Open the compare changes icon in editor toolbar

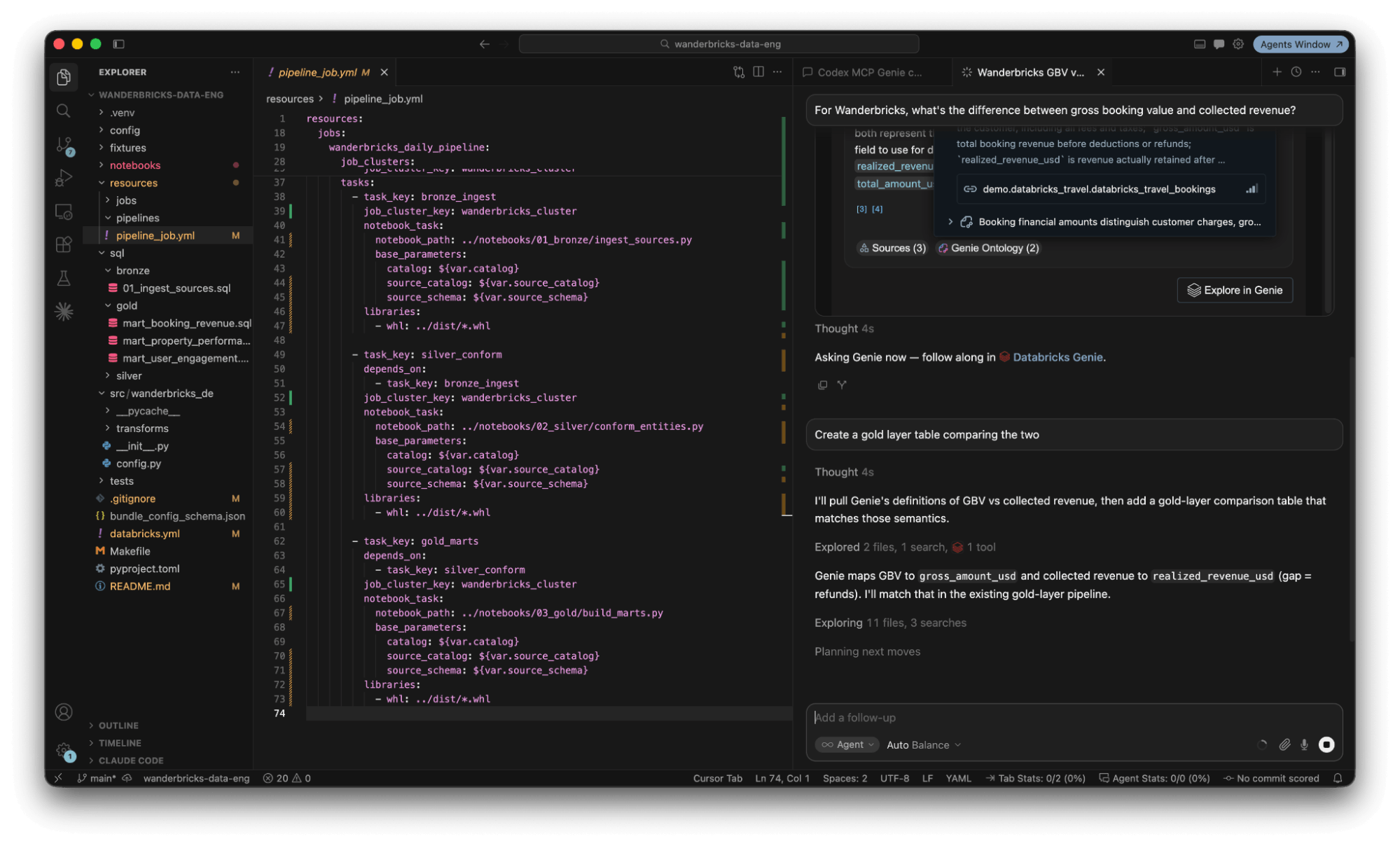click(x=739, y=72)
